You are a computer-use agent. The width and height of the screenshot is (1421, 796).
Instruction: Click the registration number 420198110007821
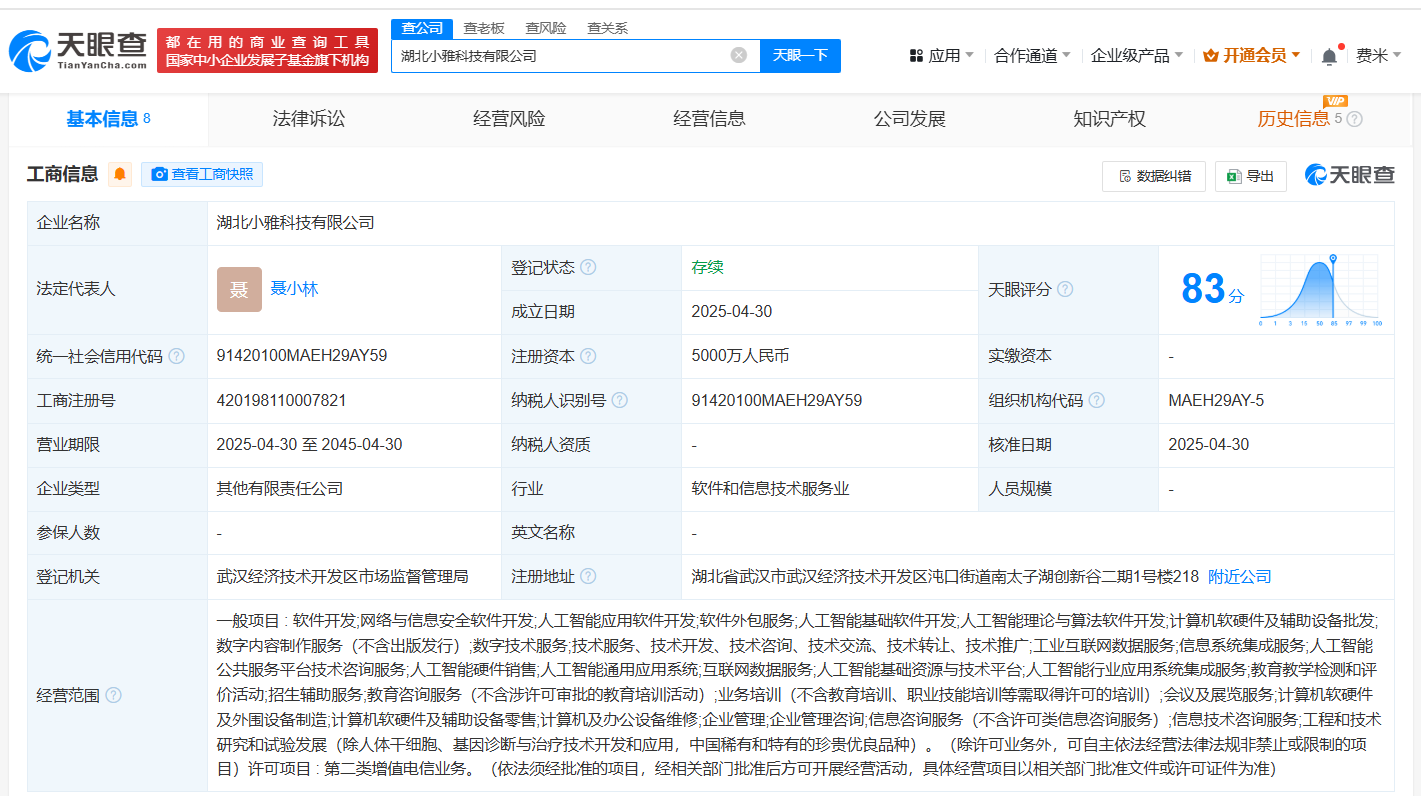pos(281,400)
